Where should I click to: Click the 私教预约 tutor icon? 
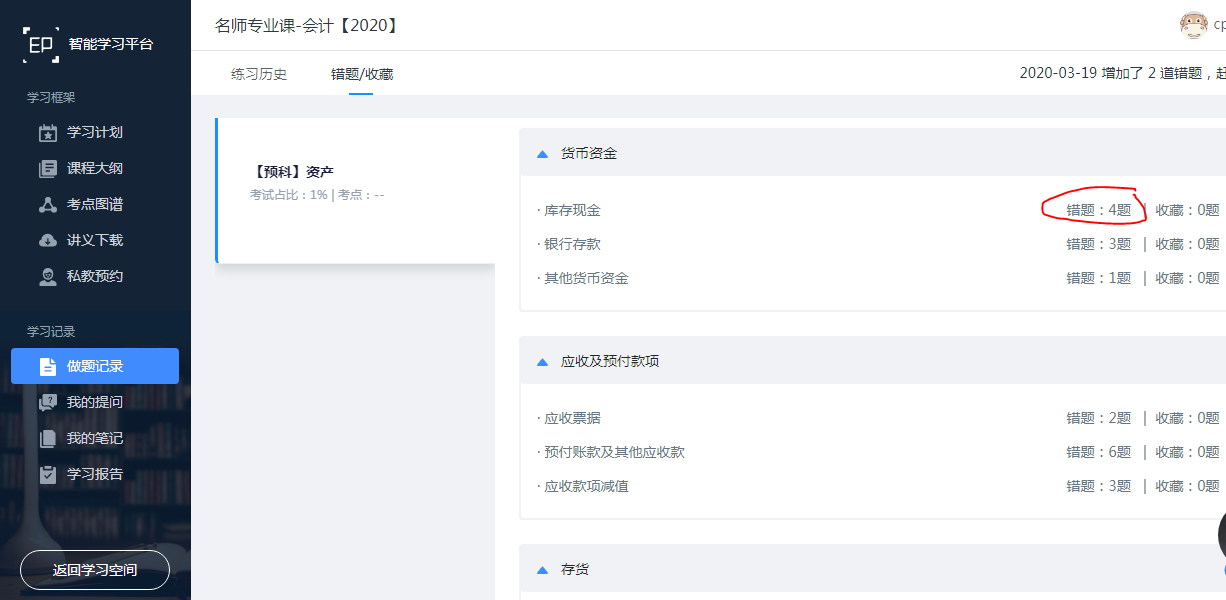coord(47,277)
